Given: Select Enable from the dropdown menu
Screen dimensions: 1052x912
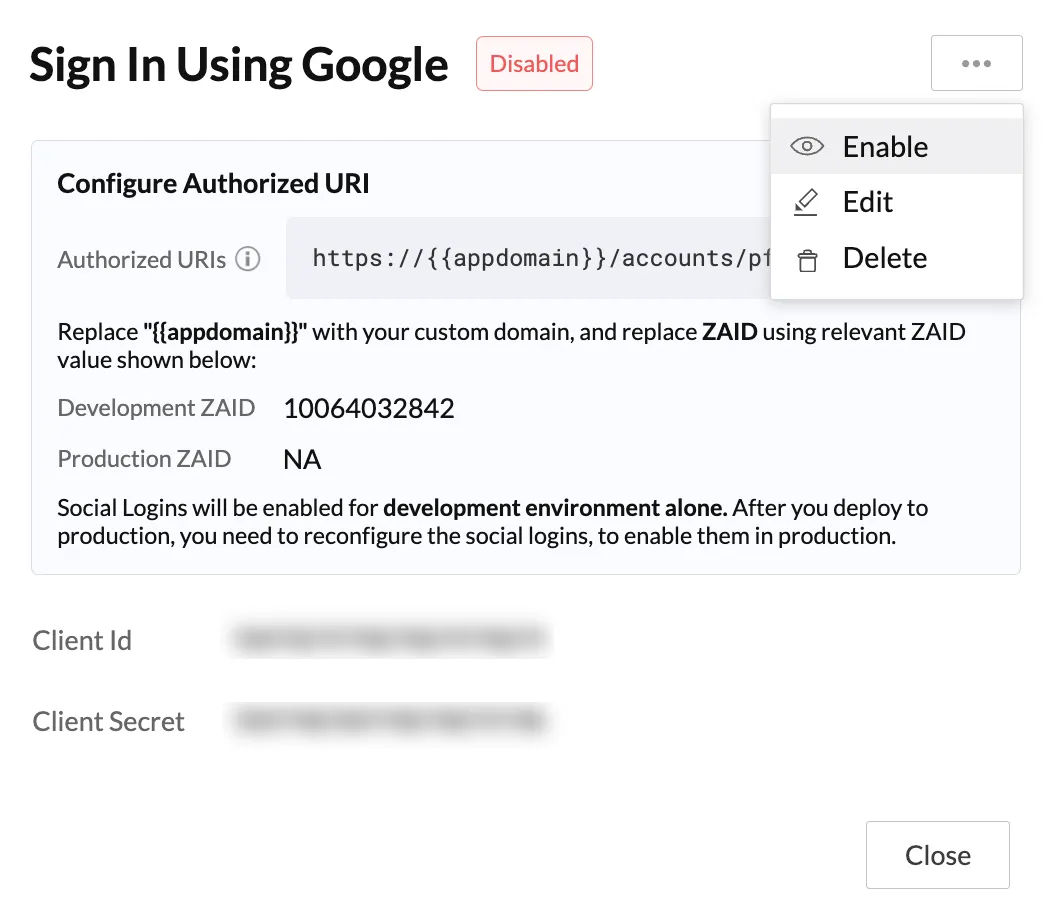Looking at the screenshot, I should (x=896, y=146).
